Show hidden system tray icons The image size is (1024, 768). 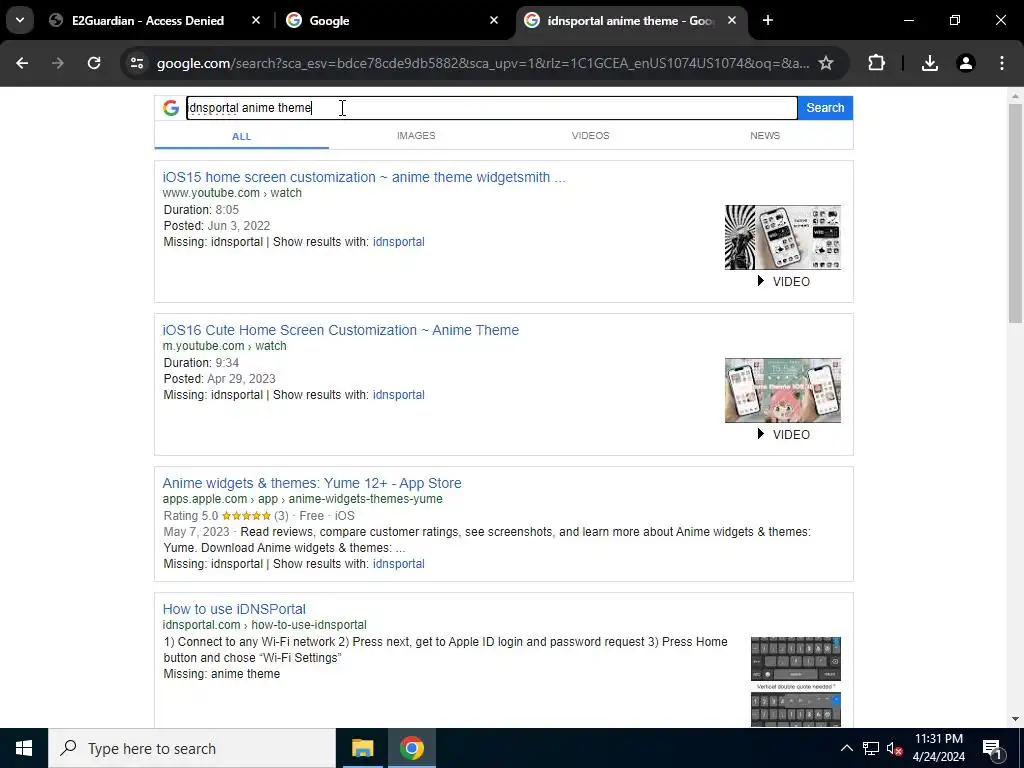tap(846, 748)
